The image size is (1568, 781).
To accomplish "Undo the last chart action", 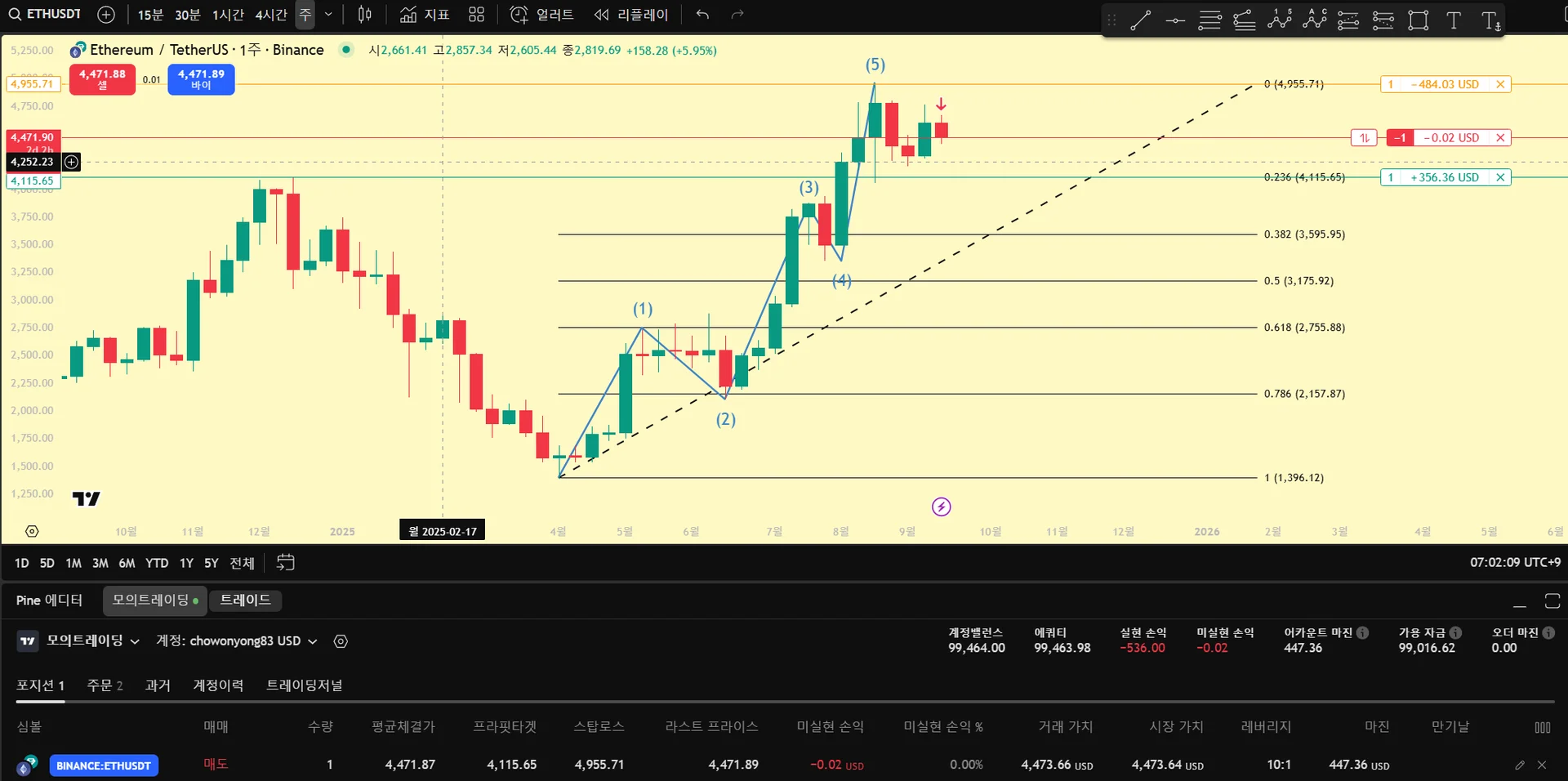I will tap(702, 14).
